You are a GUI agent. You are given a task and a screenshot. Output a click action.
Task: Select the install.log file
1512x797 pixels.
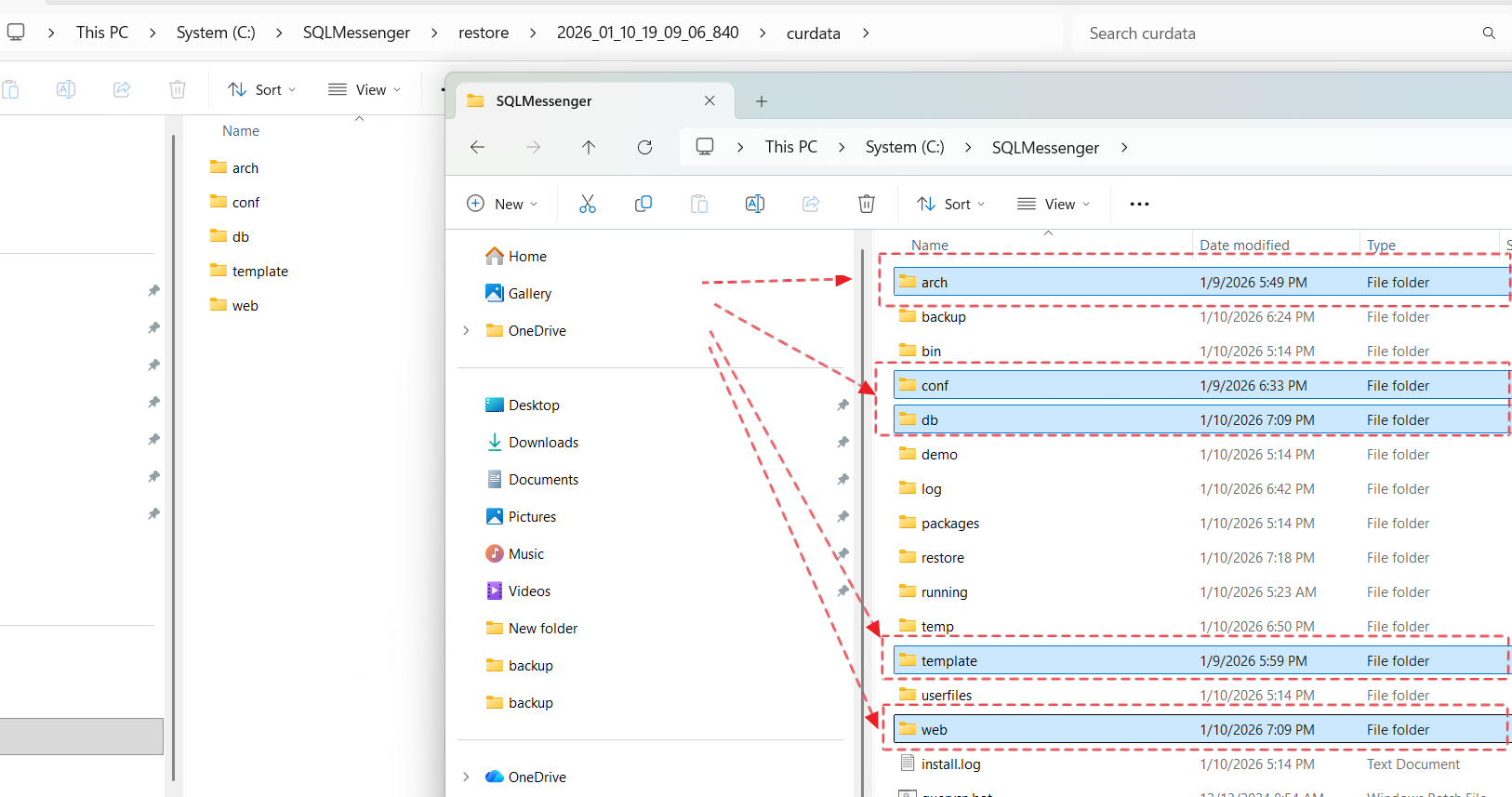pos(1201,764)
